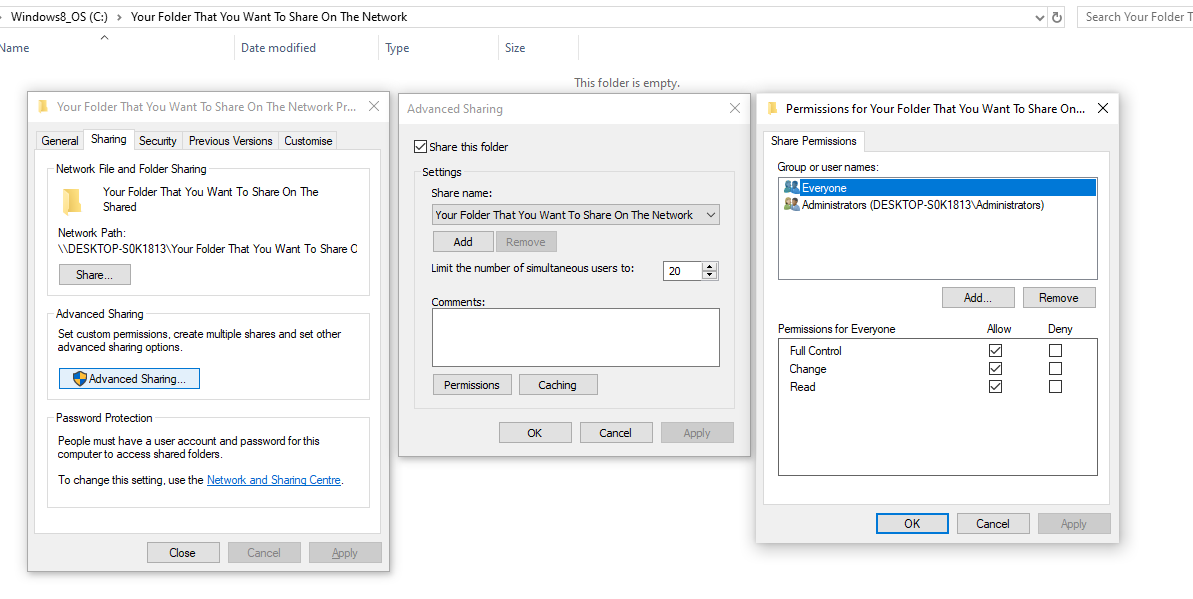Increase simultaneous users limit with up arrow
Image resolution: width=1193 pixels, height=599 pixels.
710,266
